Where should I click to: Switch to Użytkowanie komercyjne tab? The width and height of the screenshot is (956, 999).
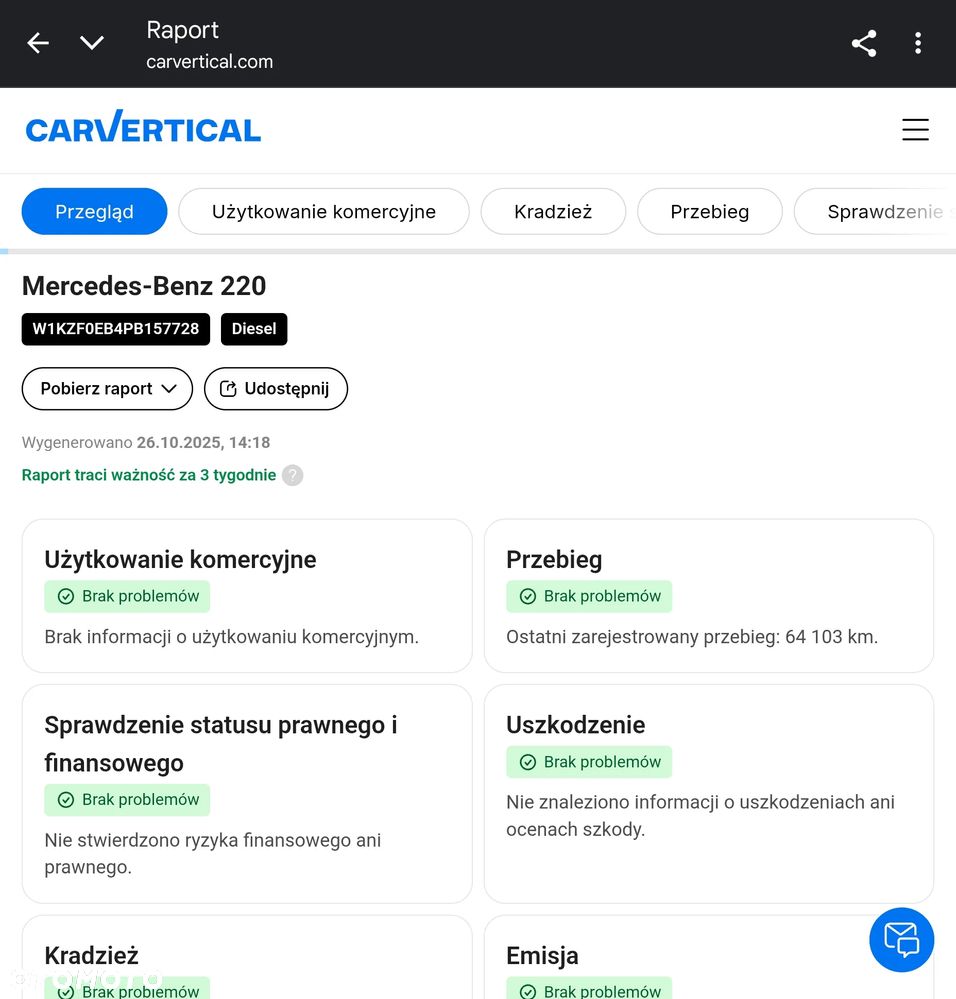pos(324,211)
